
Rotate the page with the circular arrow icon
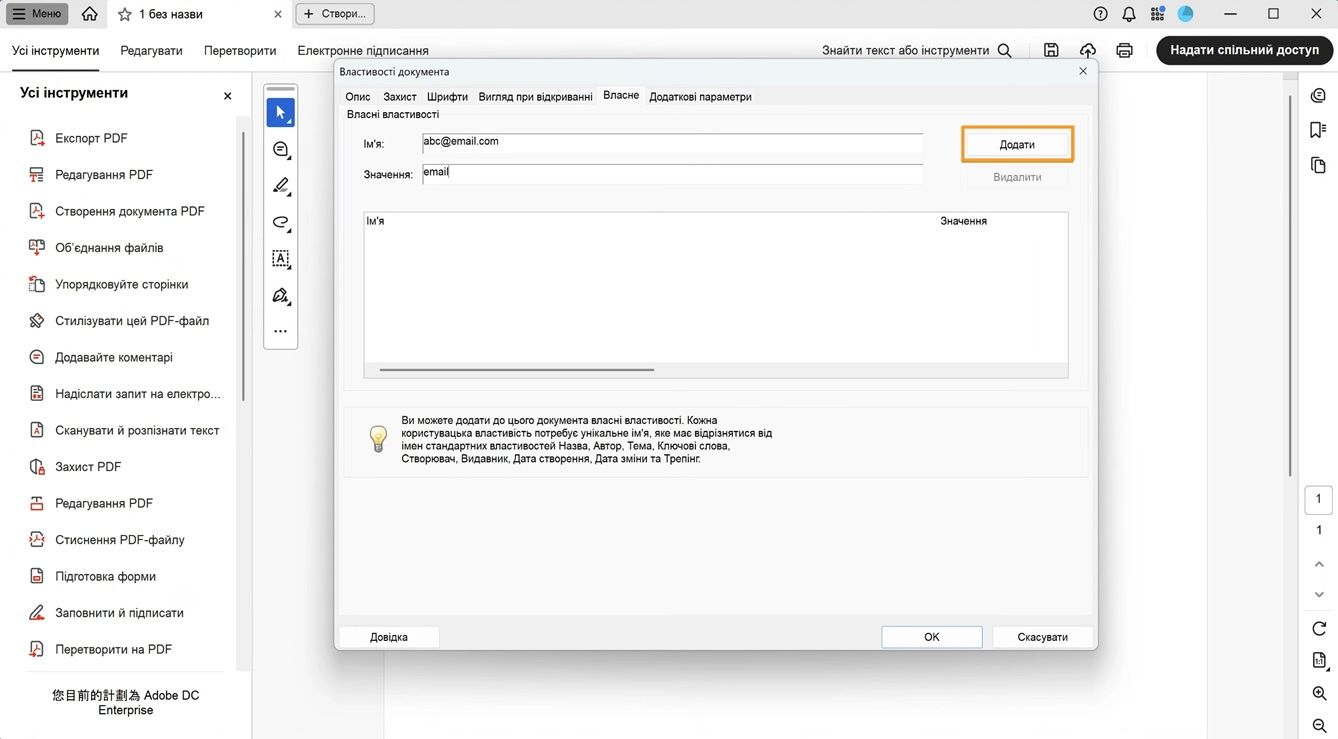(1319, 629)
